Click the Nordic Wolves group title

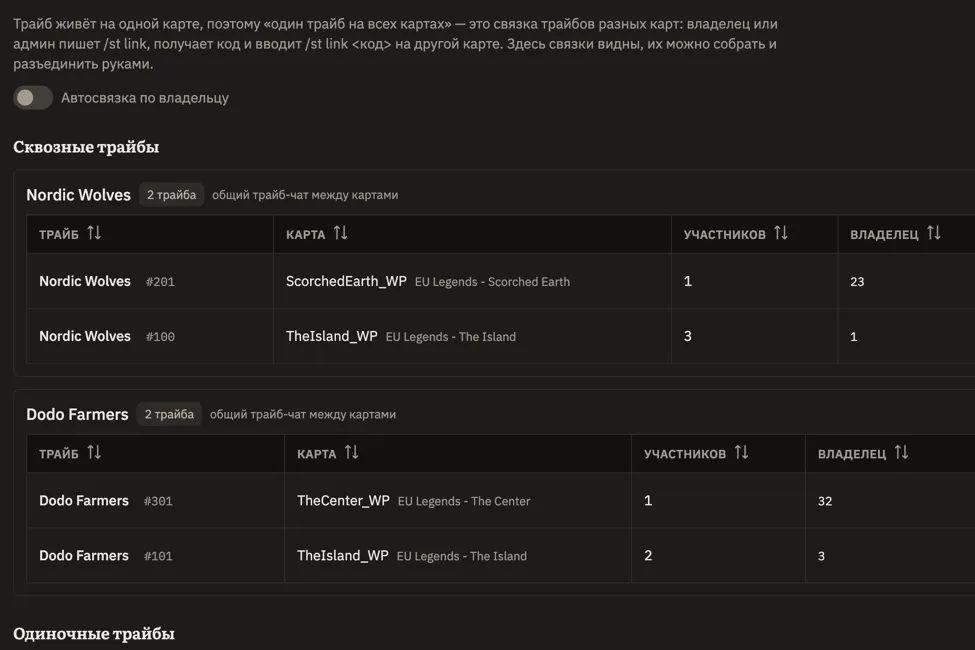pos(78,195)
